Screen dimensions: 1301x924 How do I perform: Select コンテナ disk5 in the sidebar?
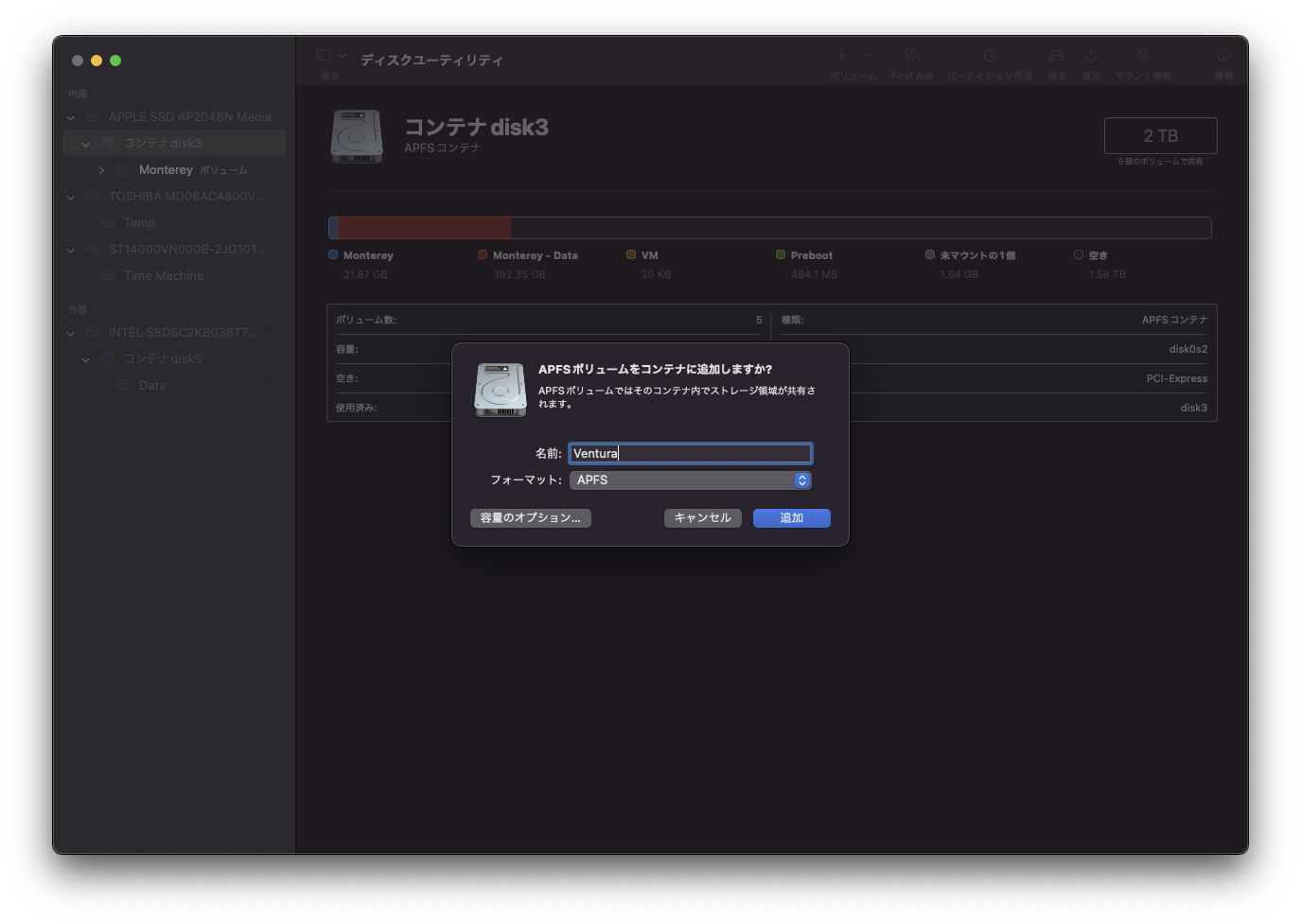tap(174, 358)
